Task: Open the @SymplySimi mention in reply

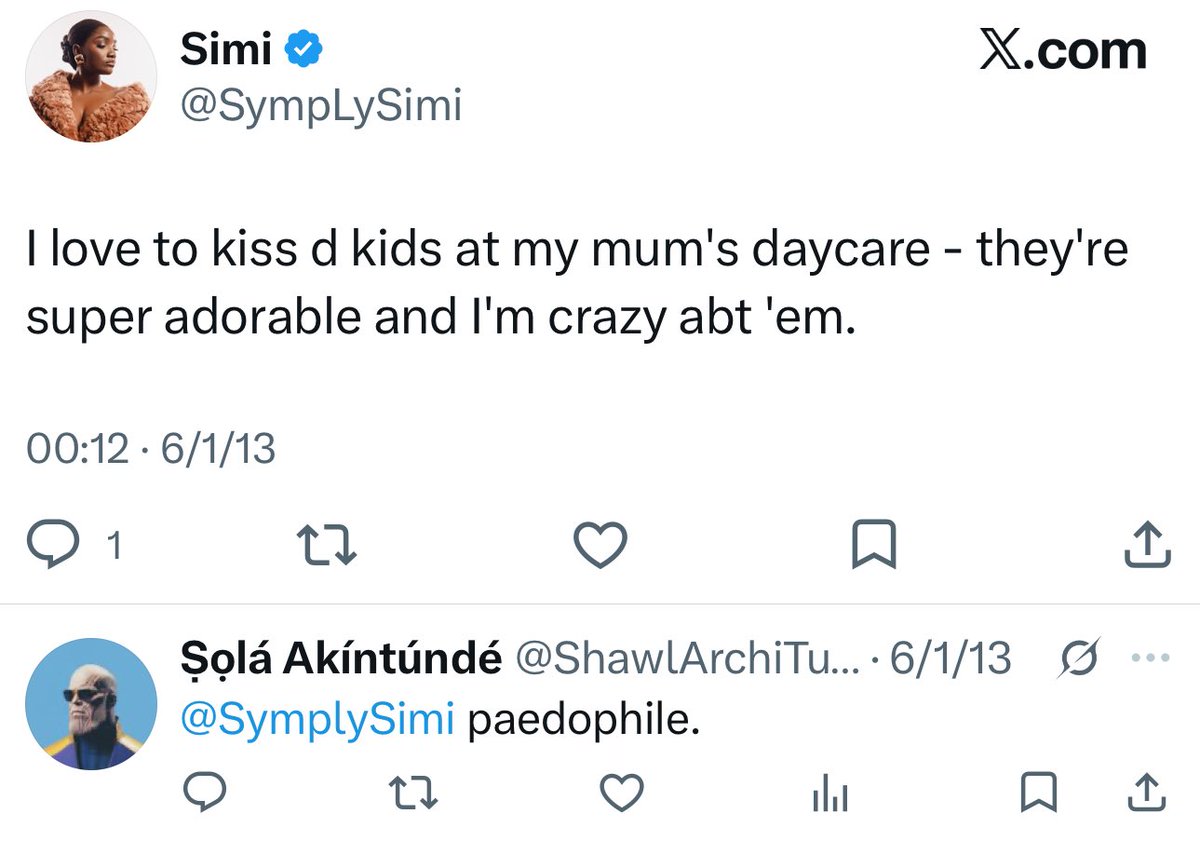Action: pos(317,719)
